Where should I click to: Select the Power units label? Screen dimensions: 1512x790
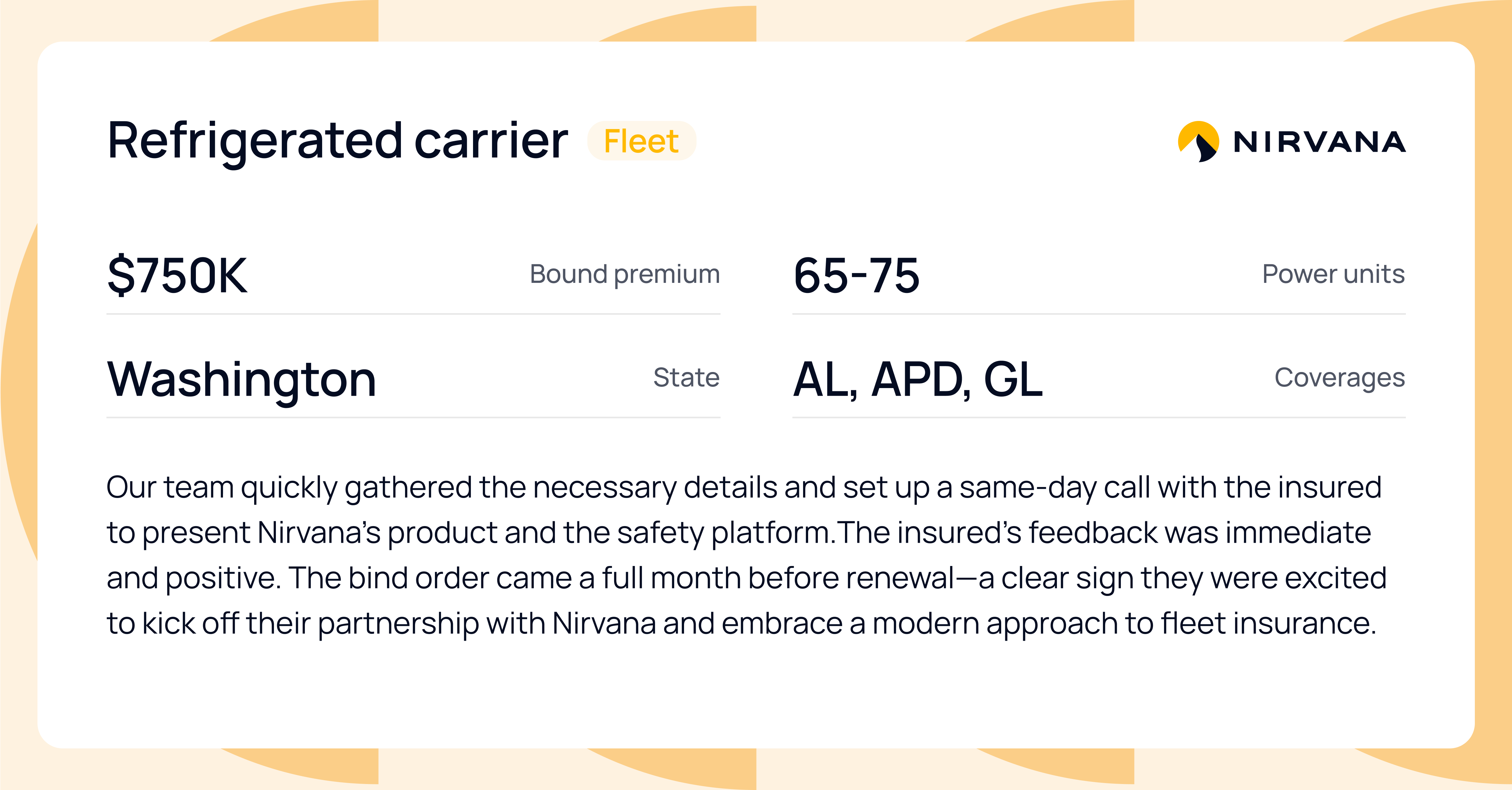(1333, 274)
